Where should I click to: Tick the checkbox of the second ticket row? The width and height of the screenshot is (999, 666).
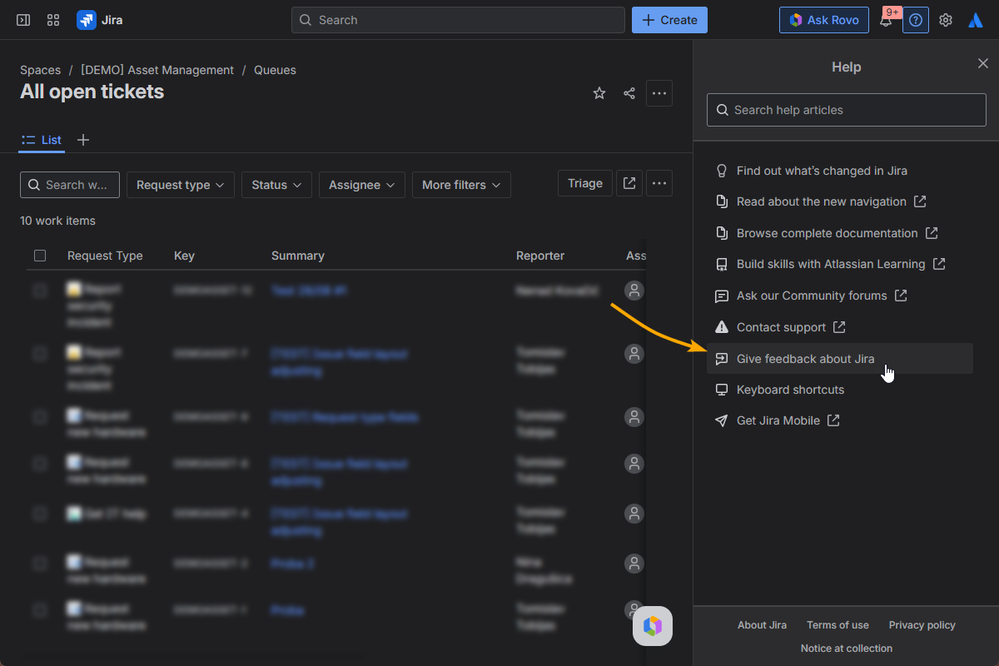click(x=40, y=354)
